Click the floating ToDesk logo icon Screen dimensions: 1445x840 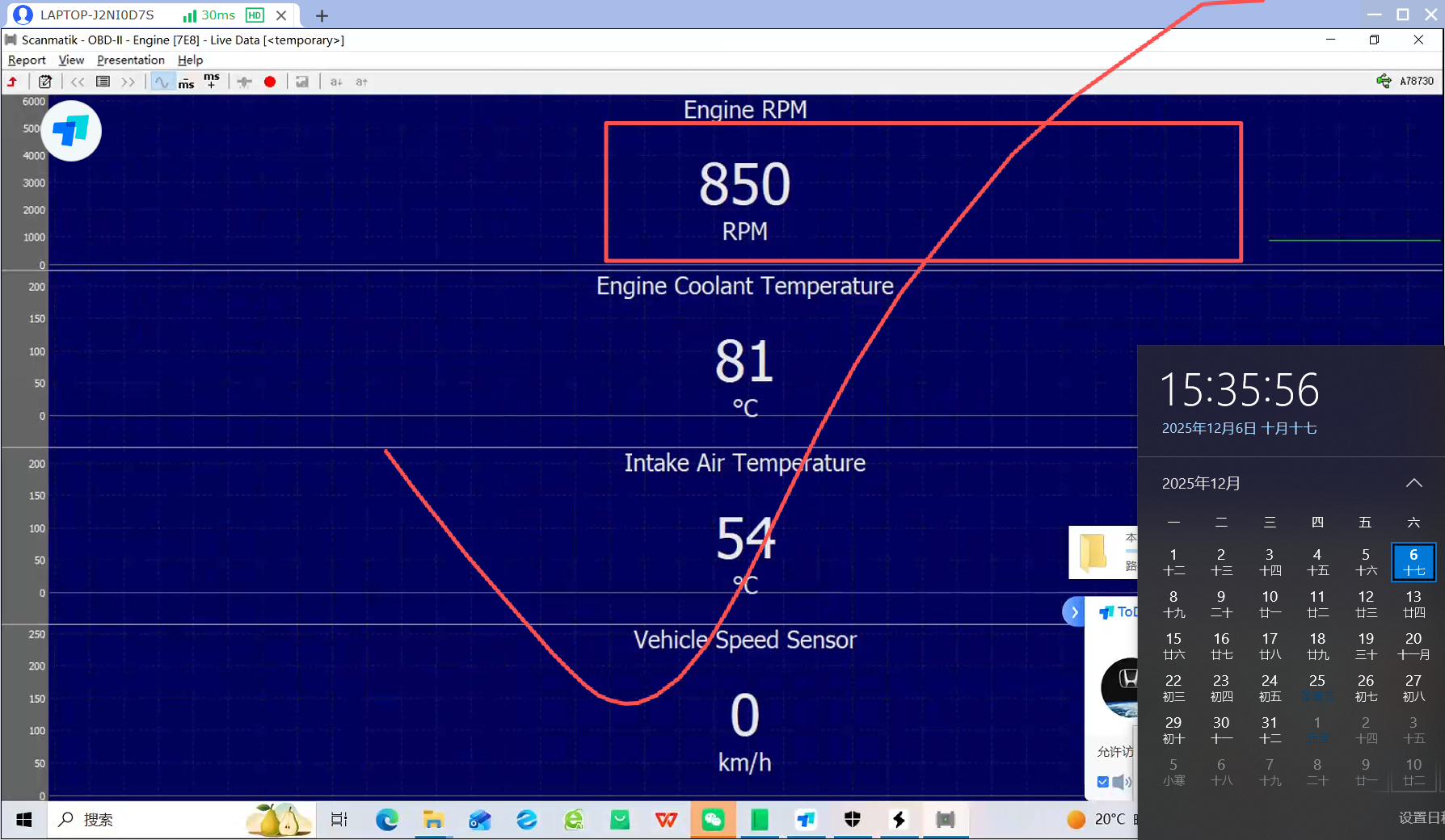click(71, 131)
